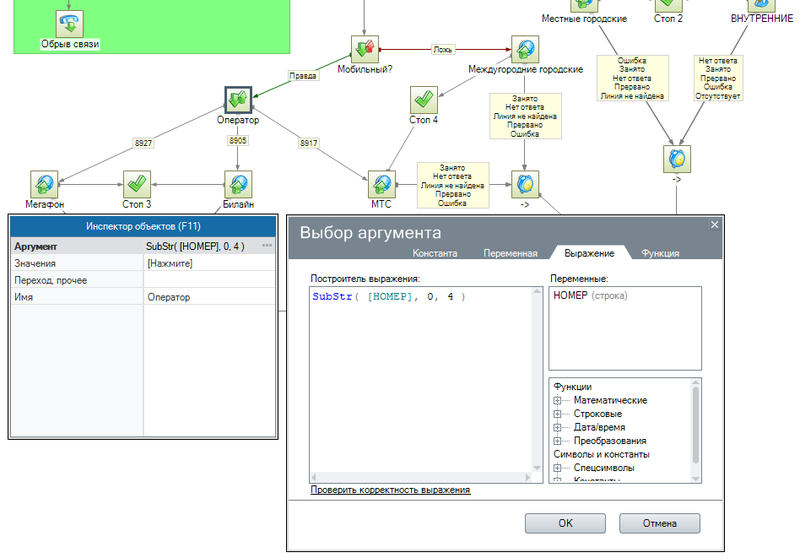Open ellipsis button in Аргумент row

click(x=267, y=246)
